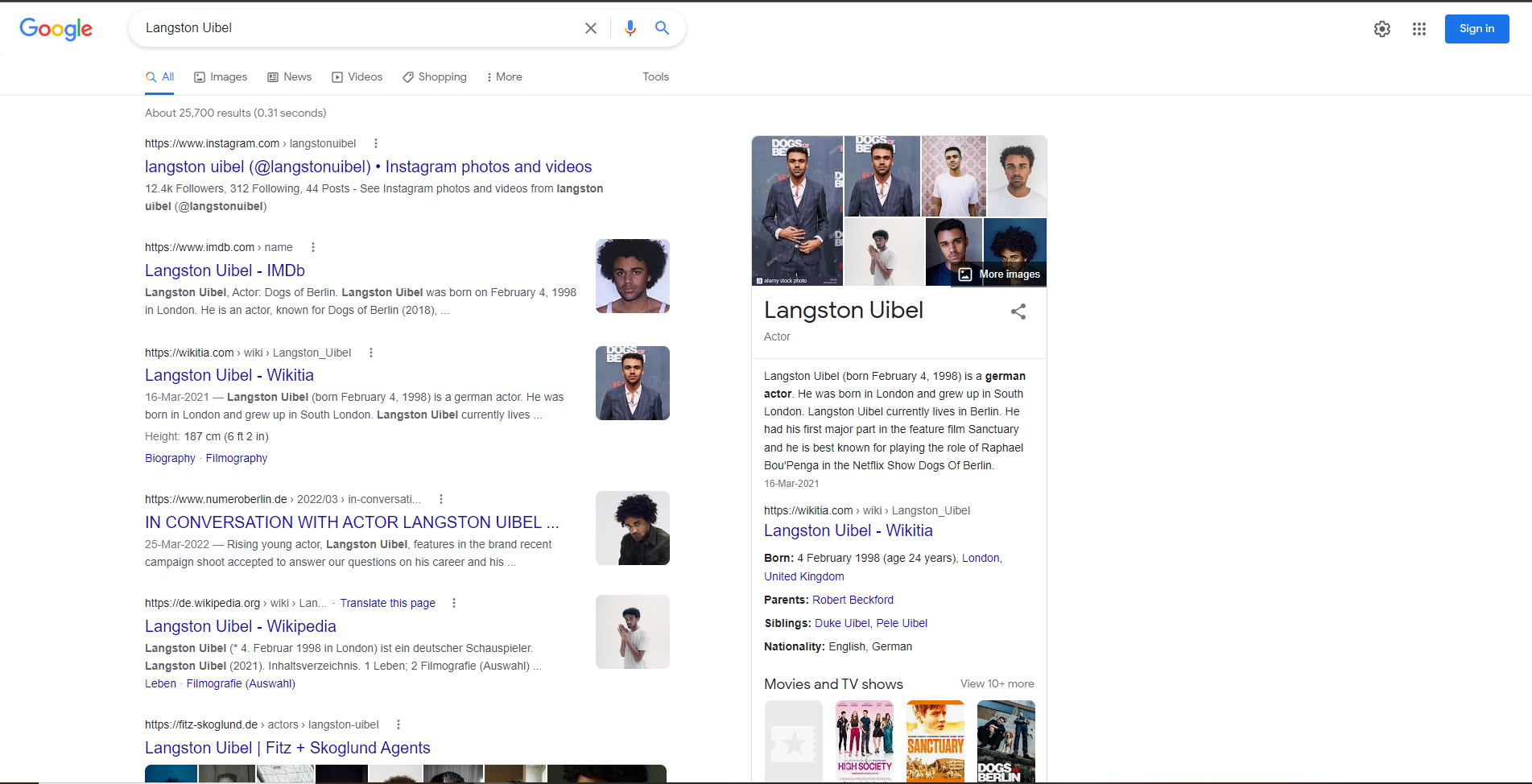Viewport: 1532px width, 784px height.
Task: Open the Langston Uibel - Wikitia search result
Action: pos(229,375)
